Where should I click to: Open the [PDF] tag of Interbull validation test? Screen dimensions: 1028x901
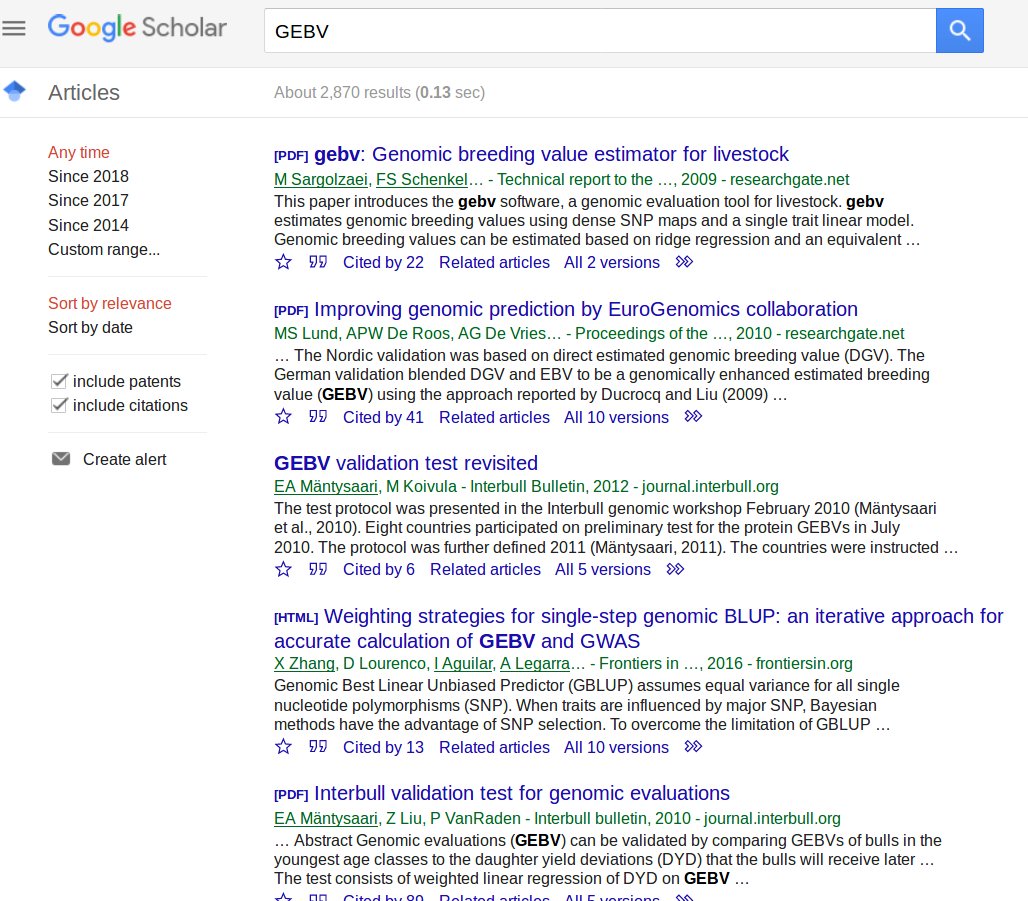[291, 795]
